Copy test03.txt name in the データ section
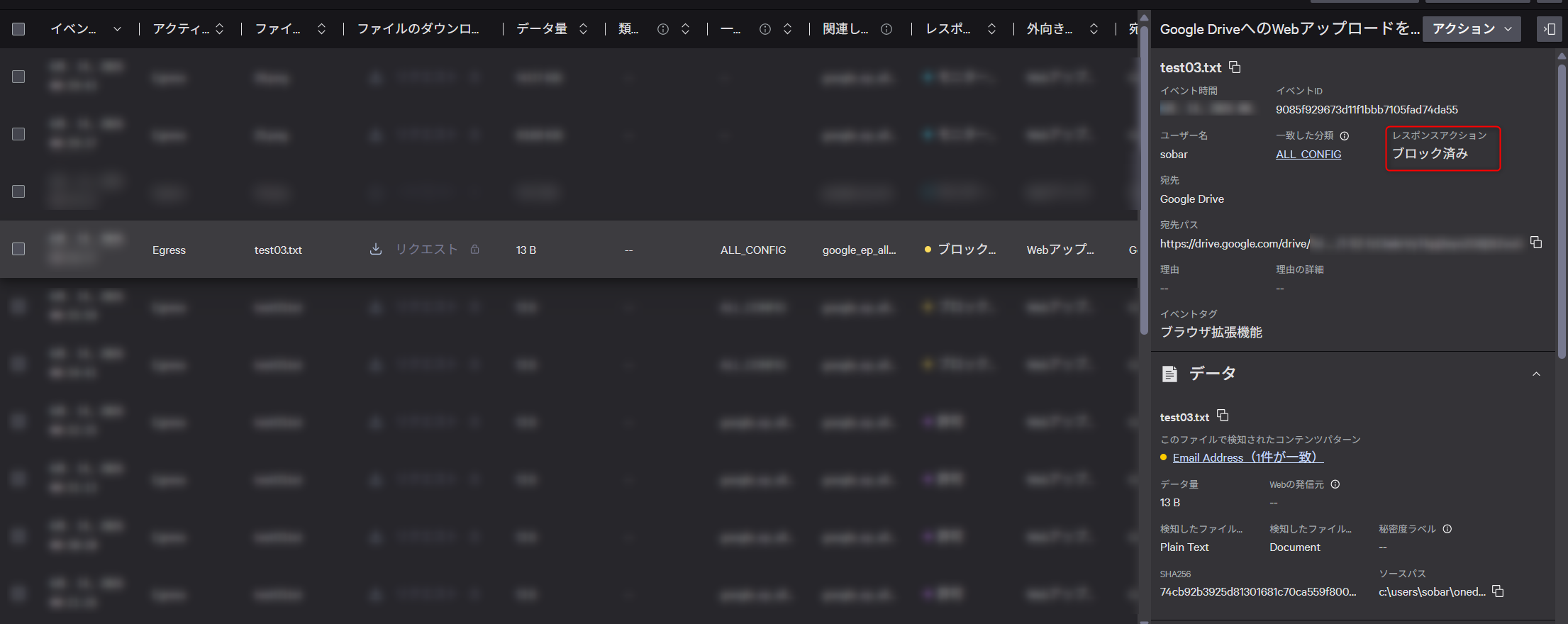 (x=1223, y=416)
